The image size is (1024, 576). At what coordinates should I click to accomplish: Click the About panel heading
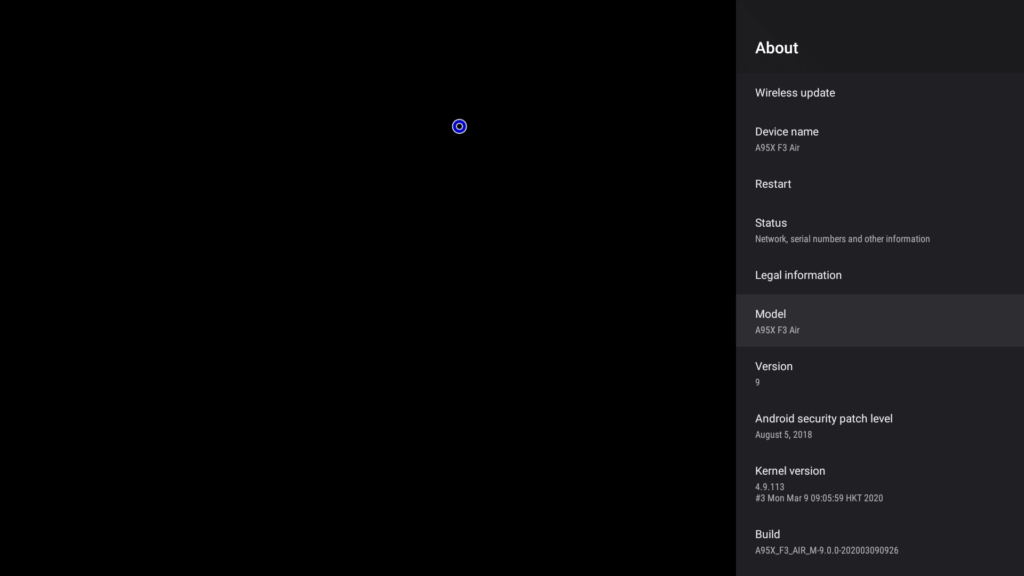pos(776,48)
